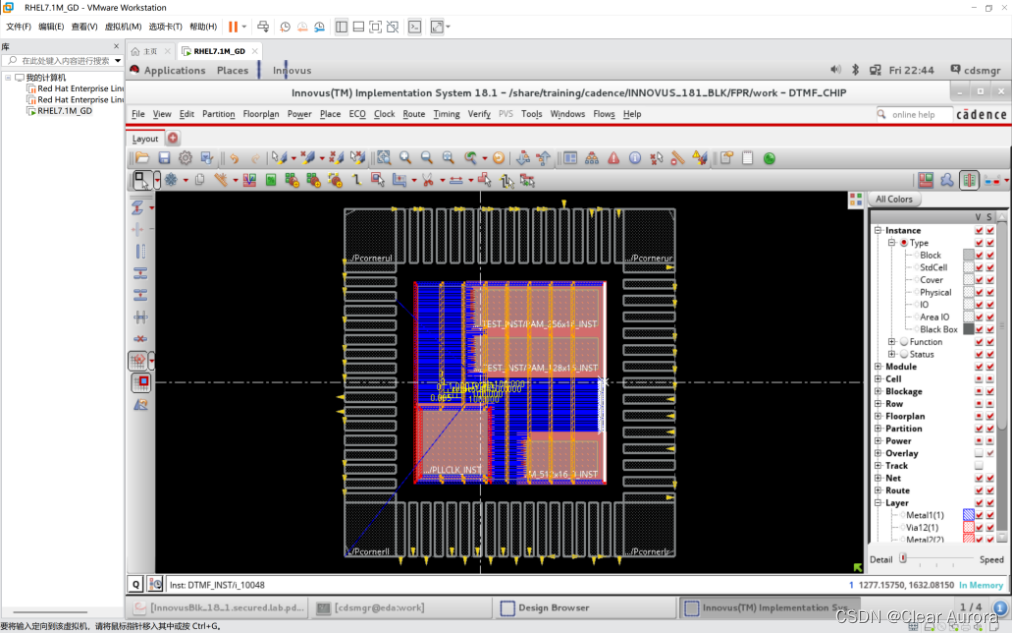Click the Bluetooth icon in top panel
Viewport: 1013px width, 633px height.
855,70
